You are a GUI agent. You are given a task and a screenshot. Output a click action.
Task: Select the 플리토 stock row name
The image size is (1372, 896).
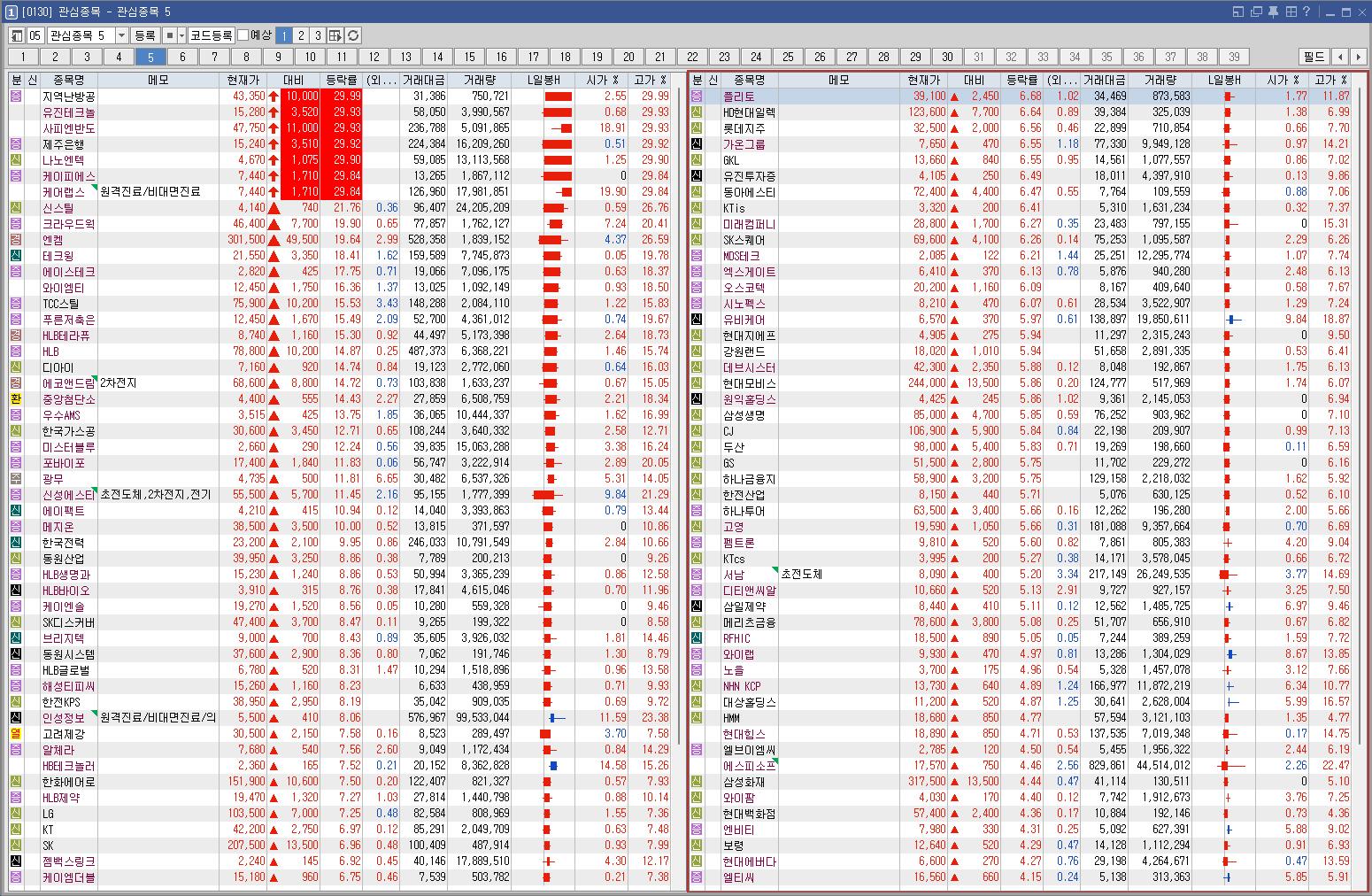(738, 97)
